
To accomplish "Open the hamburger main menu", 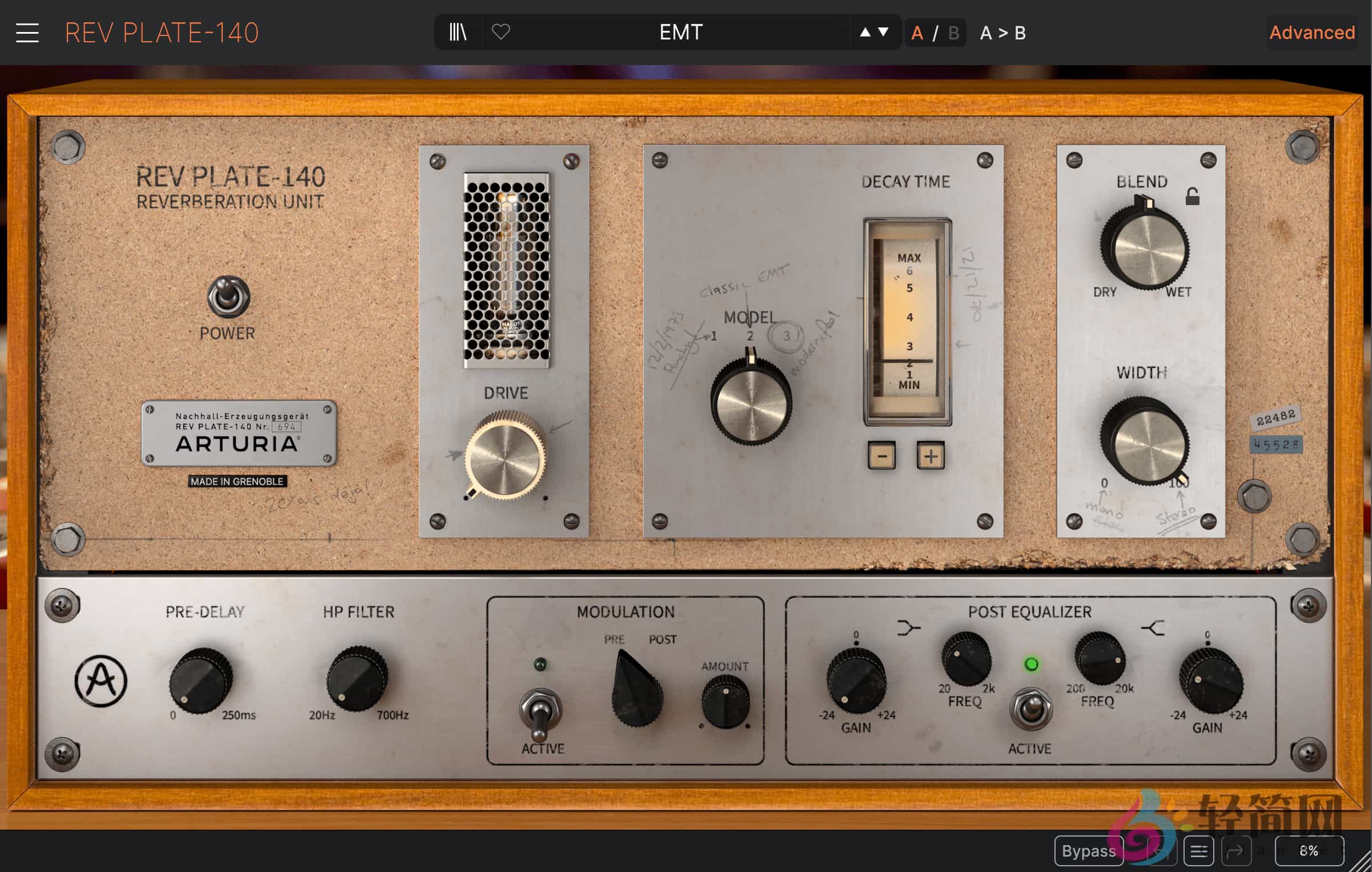I will (x=27, y=33).
